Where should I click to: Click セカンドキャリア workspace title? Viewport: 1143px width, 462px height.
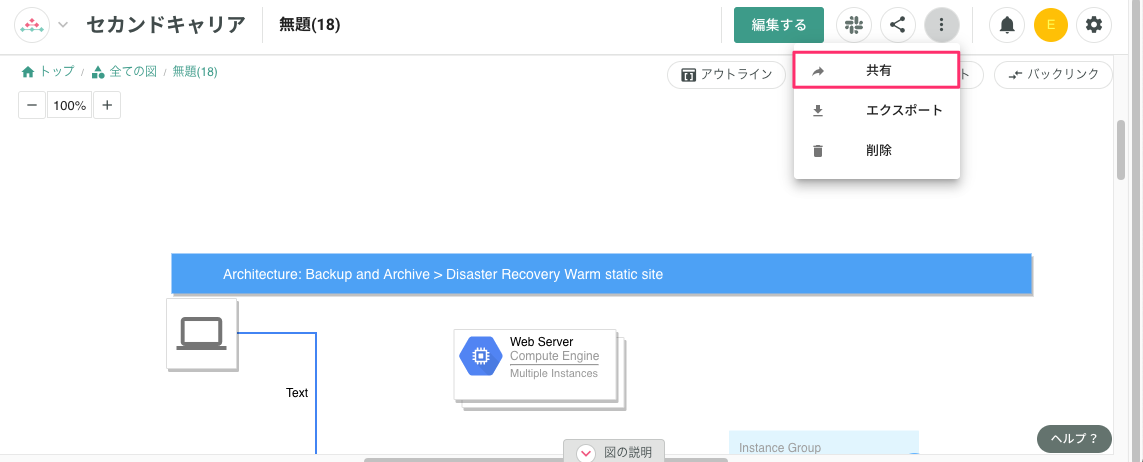click(166, 25)
